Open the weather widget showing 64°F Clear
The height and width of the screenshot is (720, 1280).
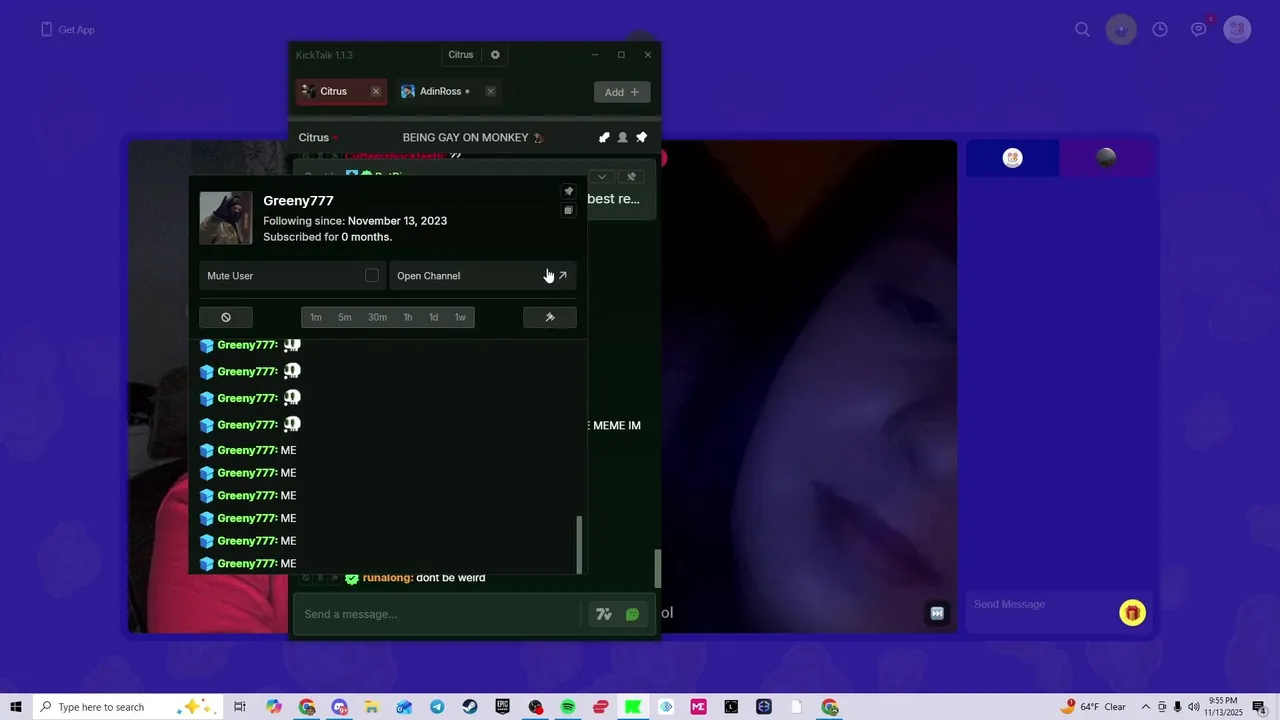tap(1095, 707)
